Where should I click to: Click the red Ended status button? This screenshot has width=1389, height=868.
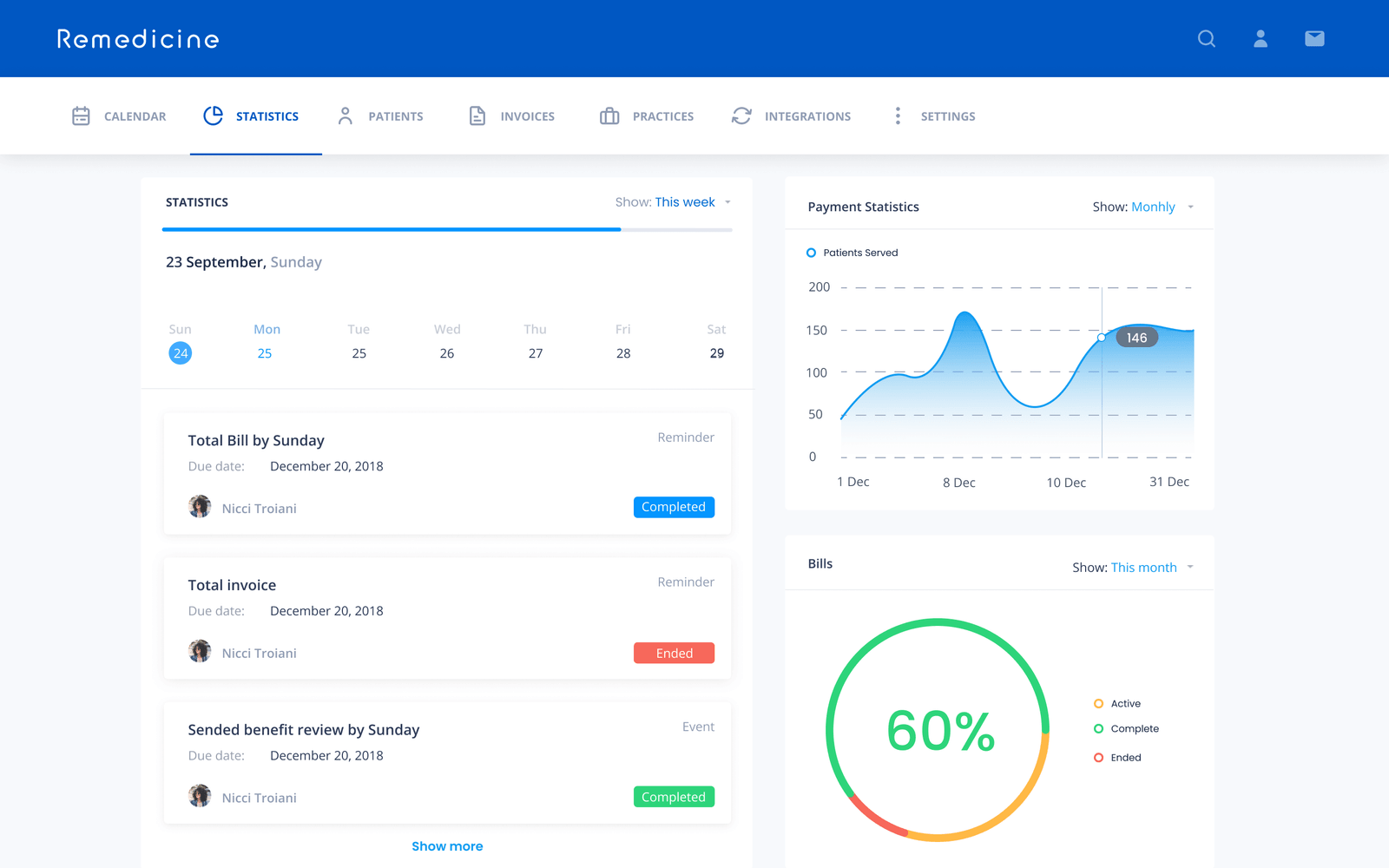[674, 653]
